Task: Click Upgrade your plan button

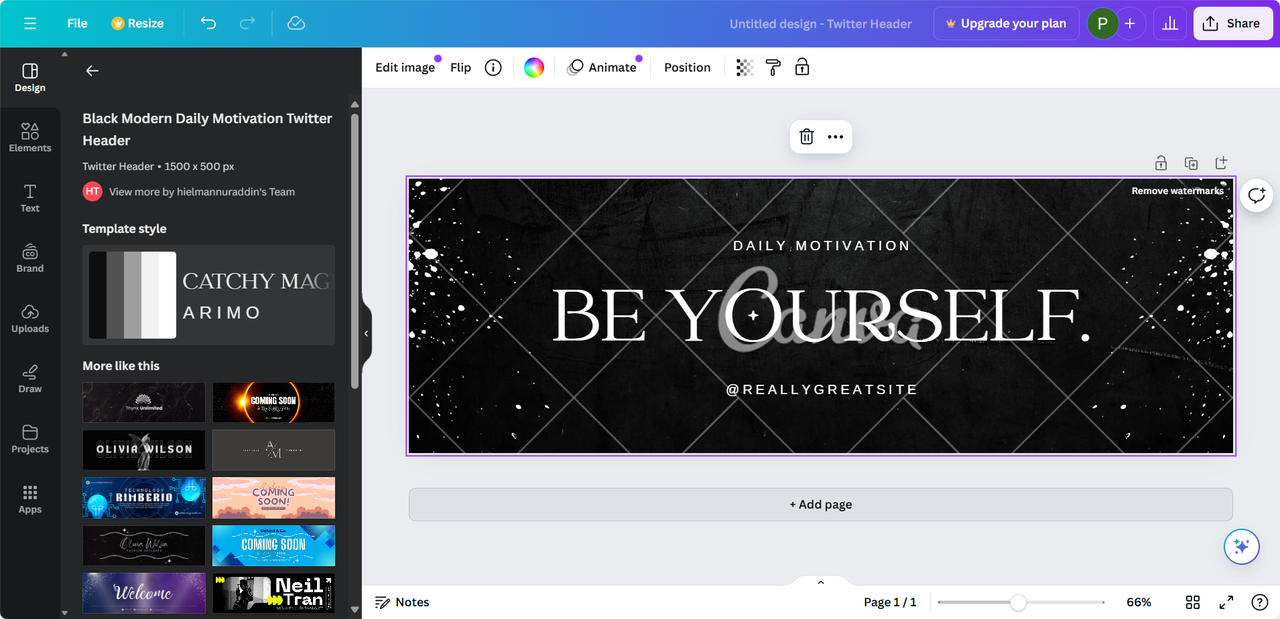Action: click(x=1006, y=23)
